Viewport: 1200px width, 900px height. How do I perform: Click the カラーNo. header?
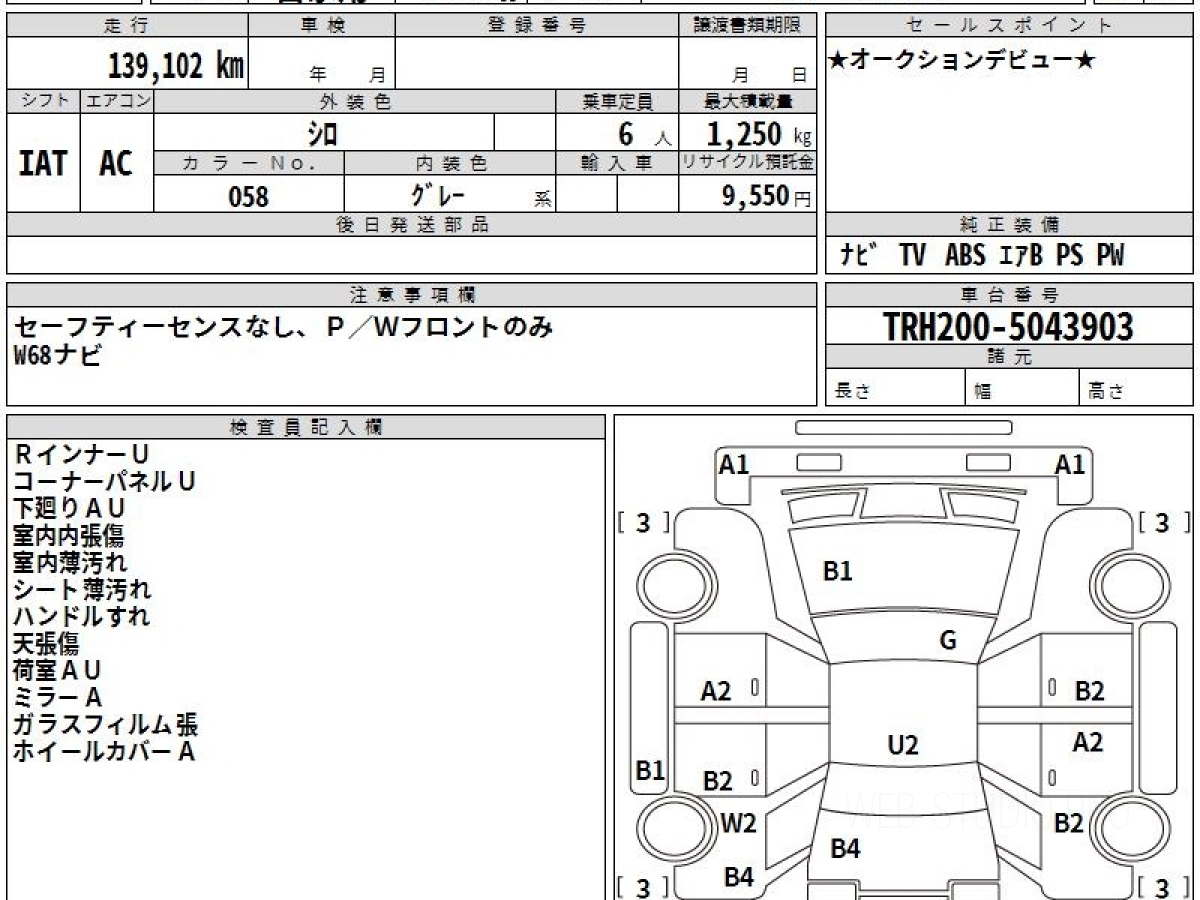[x=249, y=162]
